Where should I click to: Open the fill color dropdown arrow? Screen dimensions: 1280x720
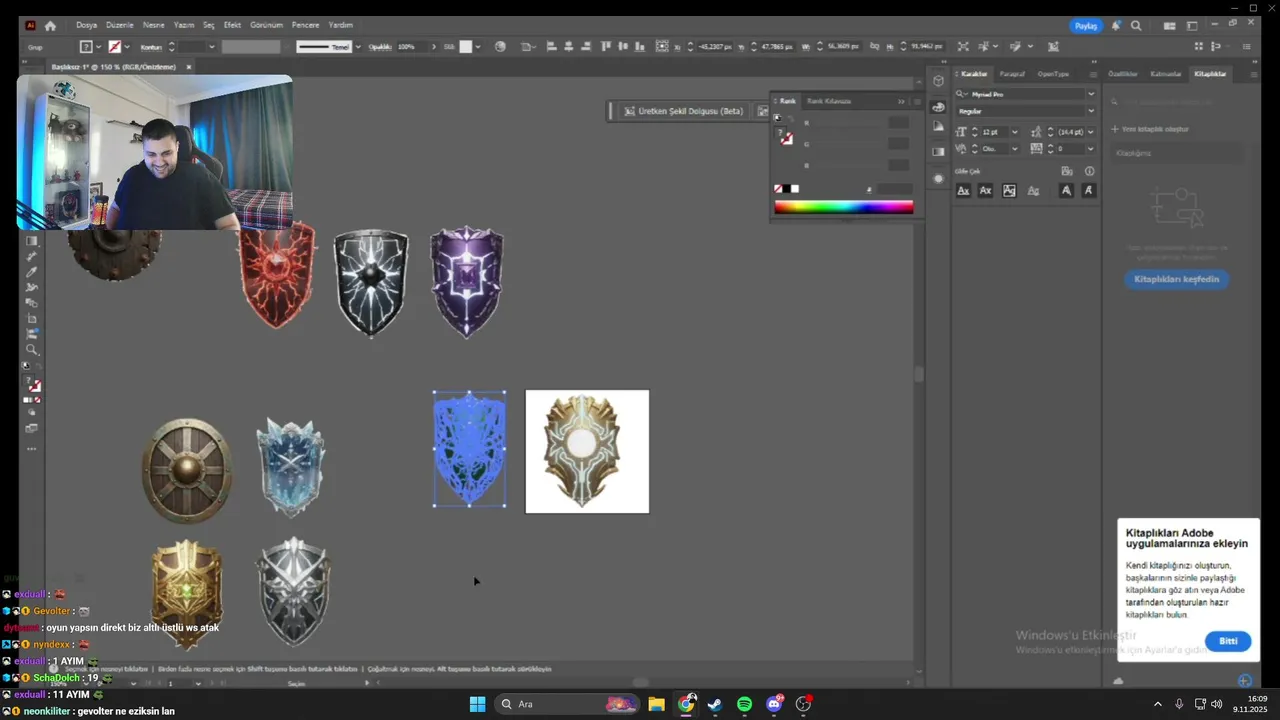[x=98, y=46]
